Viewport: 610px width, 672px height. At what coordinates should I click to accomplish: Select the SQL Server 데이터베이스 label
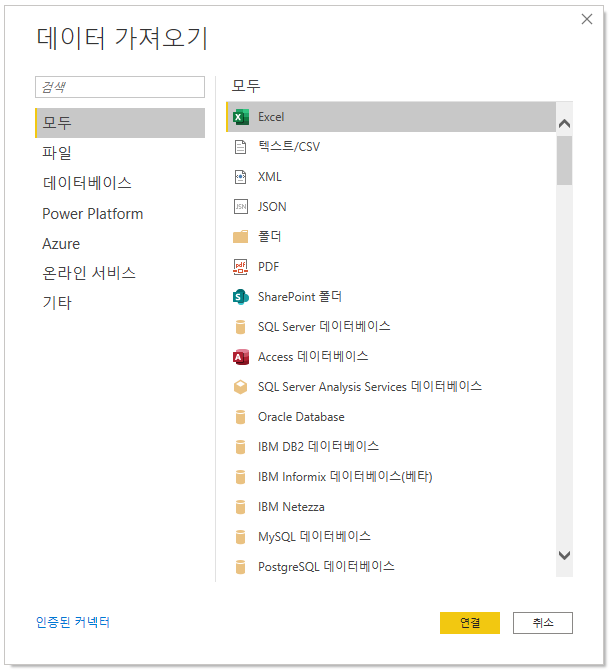[x=324, y=327]
